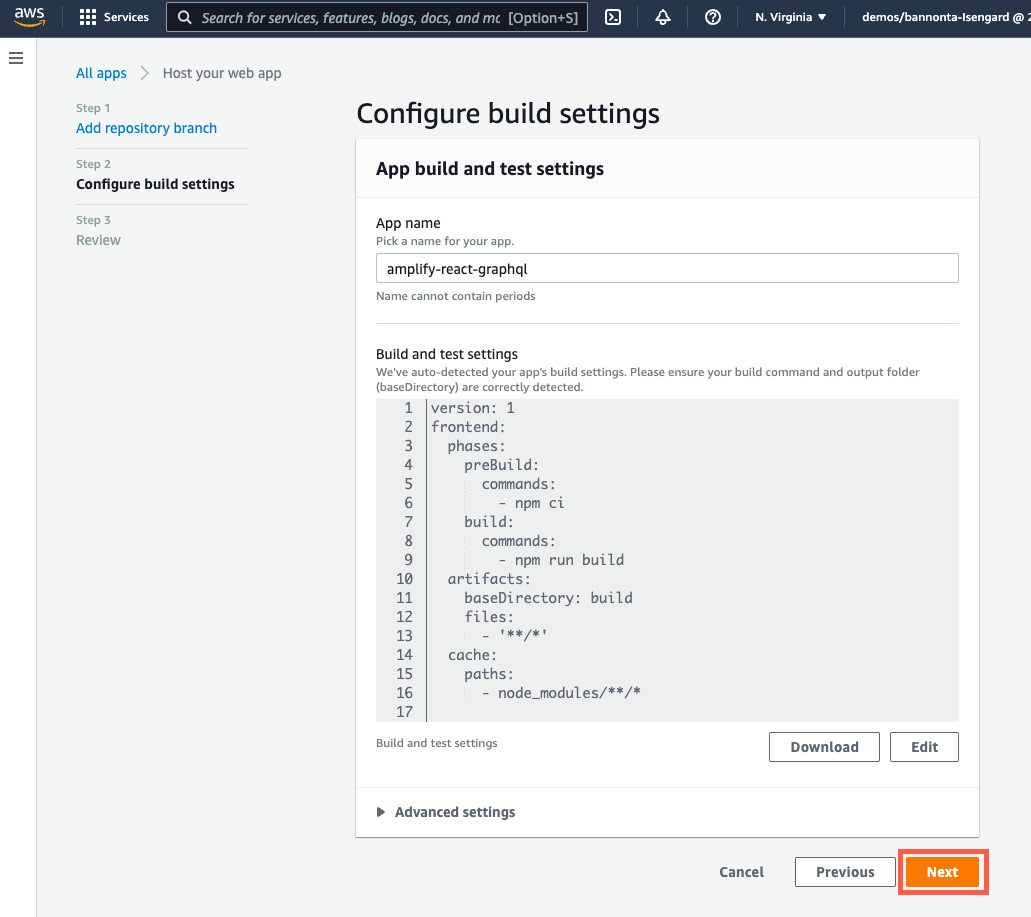Viewport: 1031px width, 917px height.
Task: Click the search magnifier icon
Action: [185, 17]
